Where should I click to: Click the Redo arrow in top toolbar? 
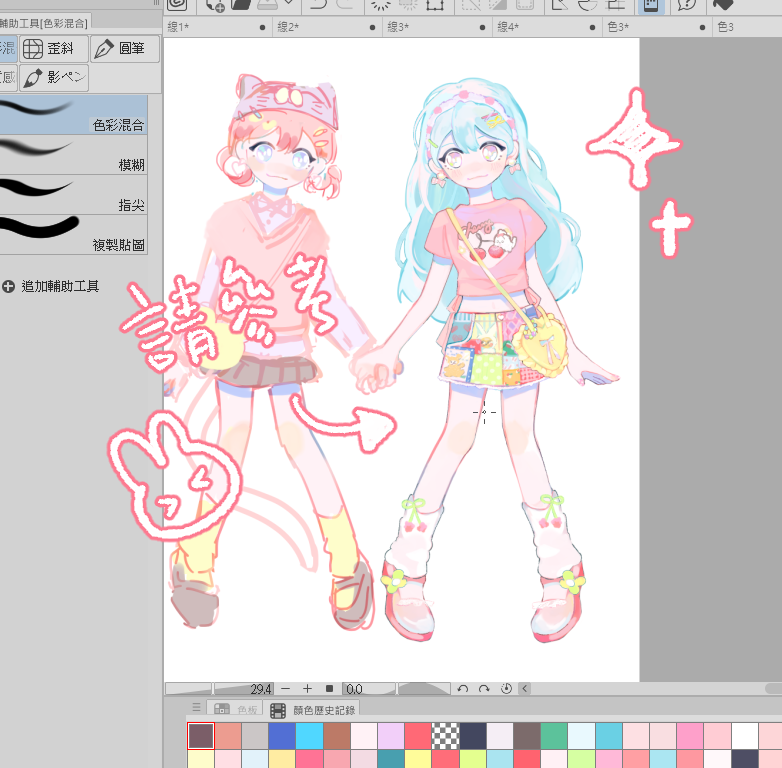click(346, 4)
